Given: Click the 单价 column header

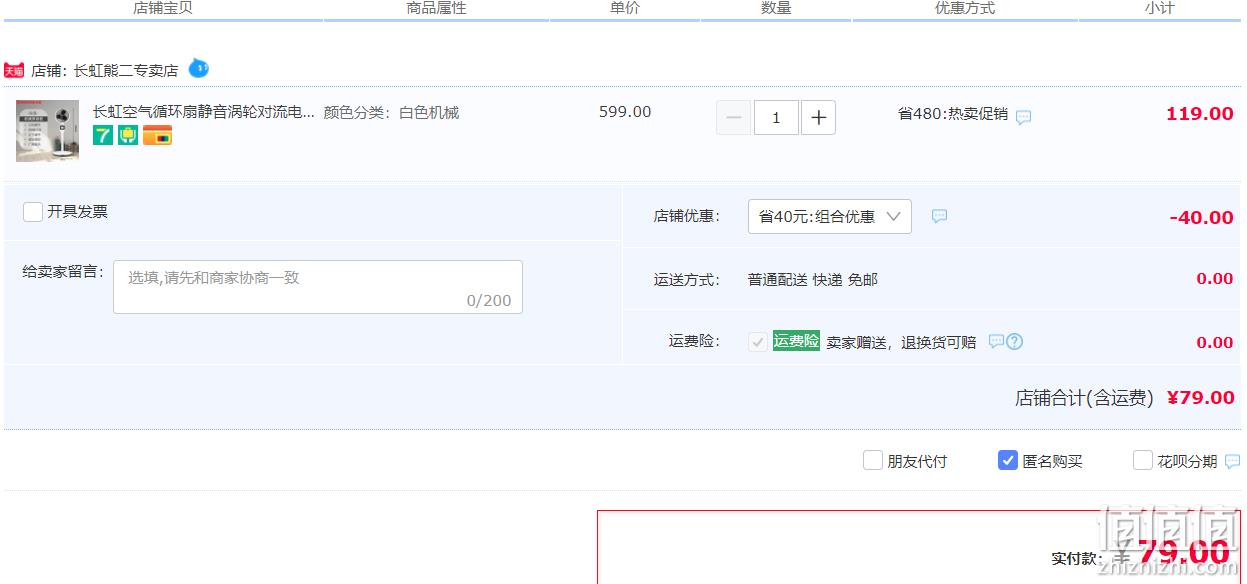Looking at the screenshot, I should (625, 8).
